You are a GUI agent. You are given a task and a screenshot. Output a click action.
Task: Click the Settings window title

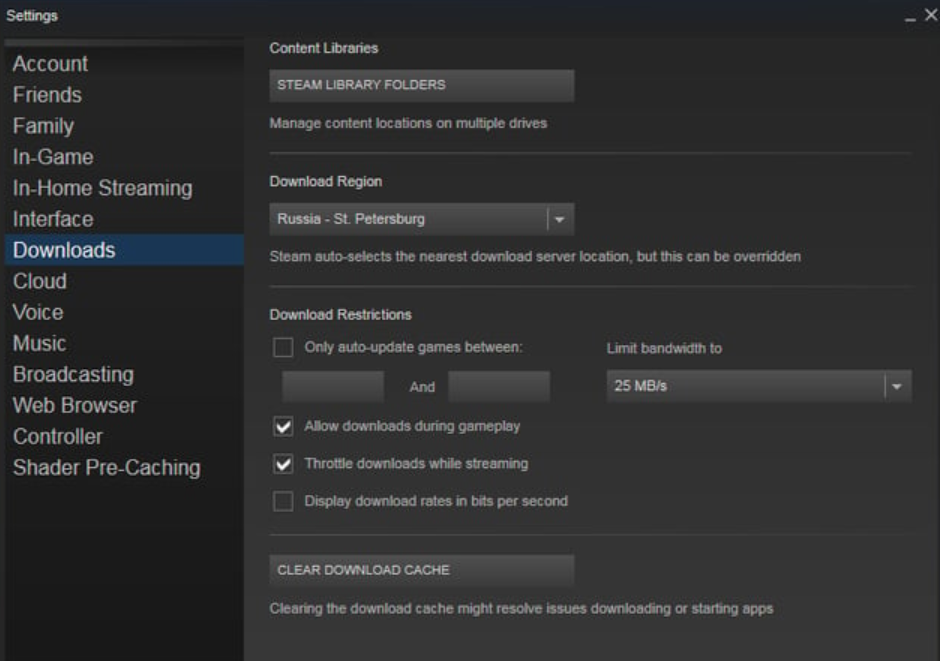point(32,16)
